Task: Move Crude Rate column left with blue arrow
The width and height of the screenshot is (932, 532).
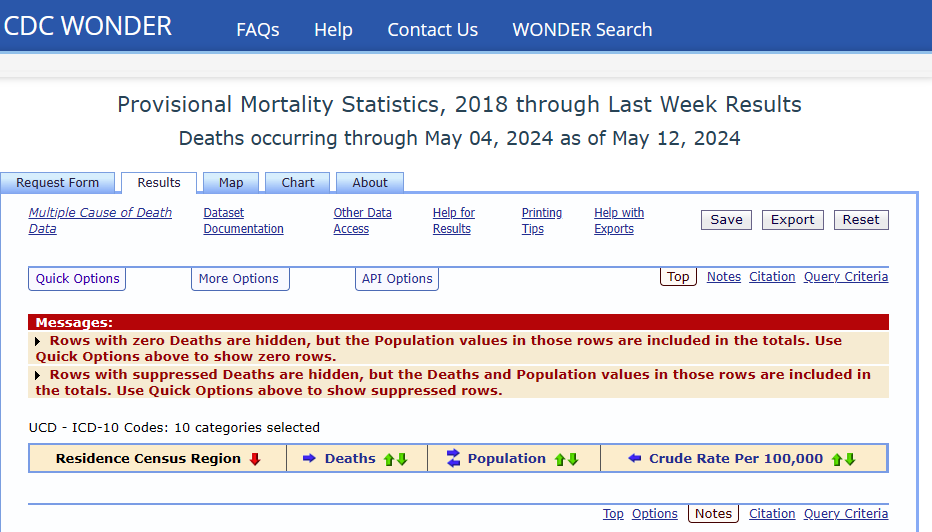Action: (635, 458)
